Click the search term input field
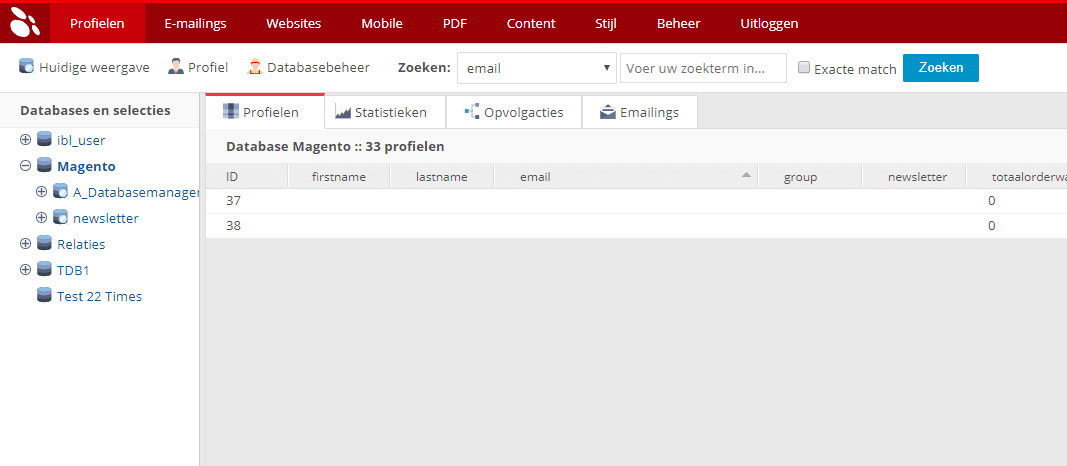1067x466 pixels. tap(703, 68)
